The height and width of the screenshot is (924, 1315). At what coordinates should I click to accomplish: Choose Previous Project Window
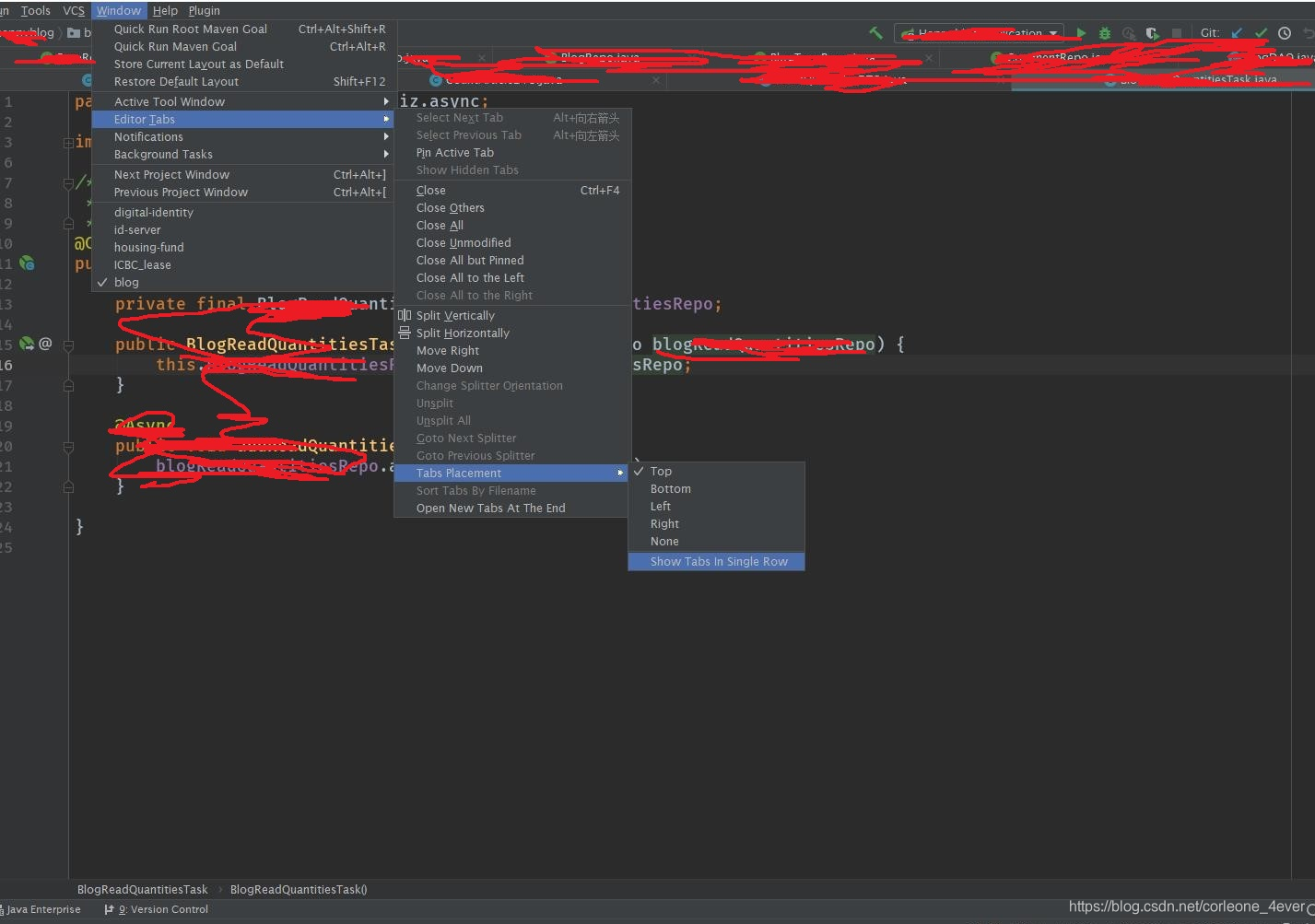[243, 192]
